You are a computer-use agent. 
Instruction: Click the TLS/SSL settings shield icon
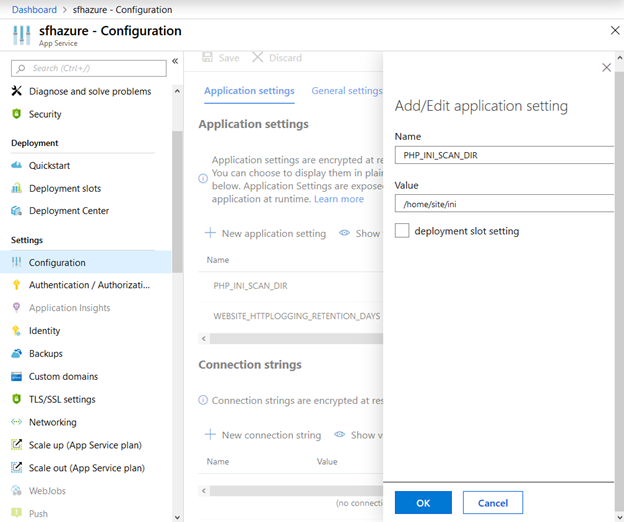16,399
